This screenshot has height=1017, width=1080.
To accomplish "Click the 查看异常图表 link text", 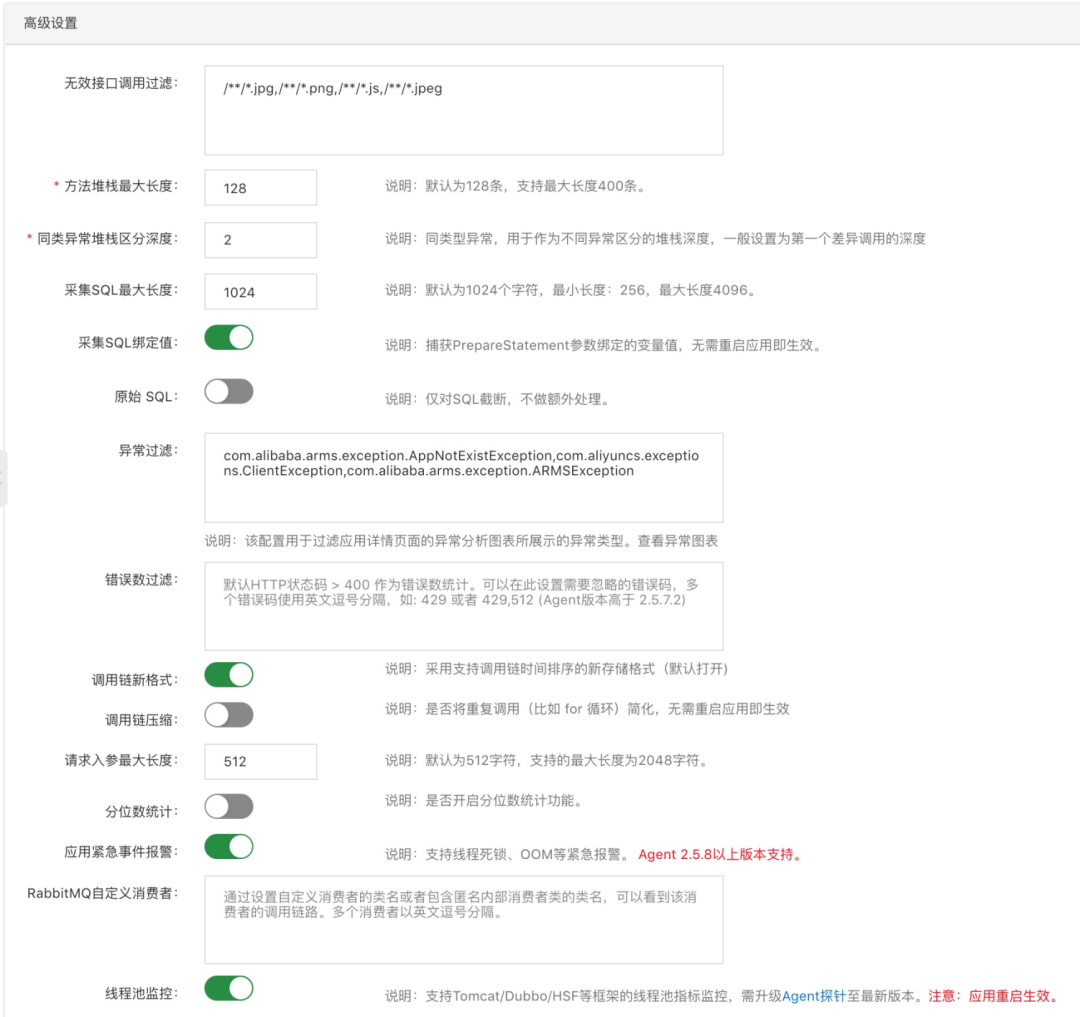I will click(678, 541).
